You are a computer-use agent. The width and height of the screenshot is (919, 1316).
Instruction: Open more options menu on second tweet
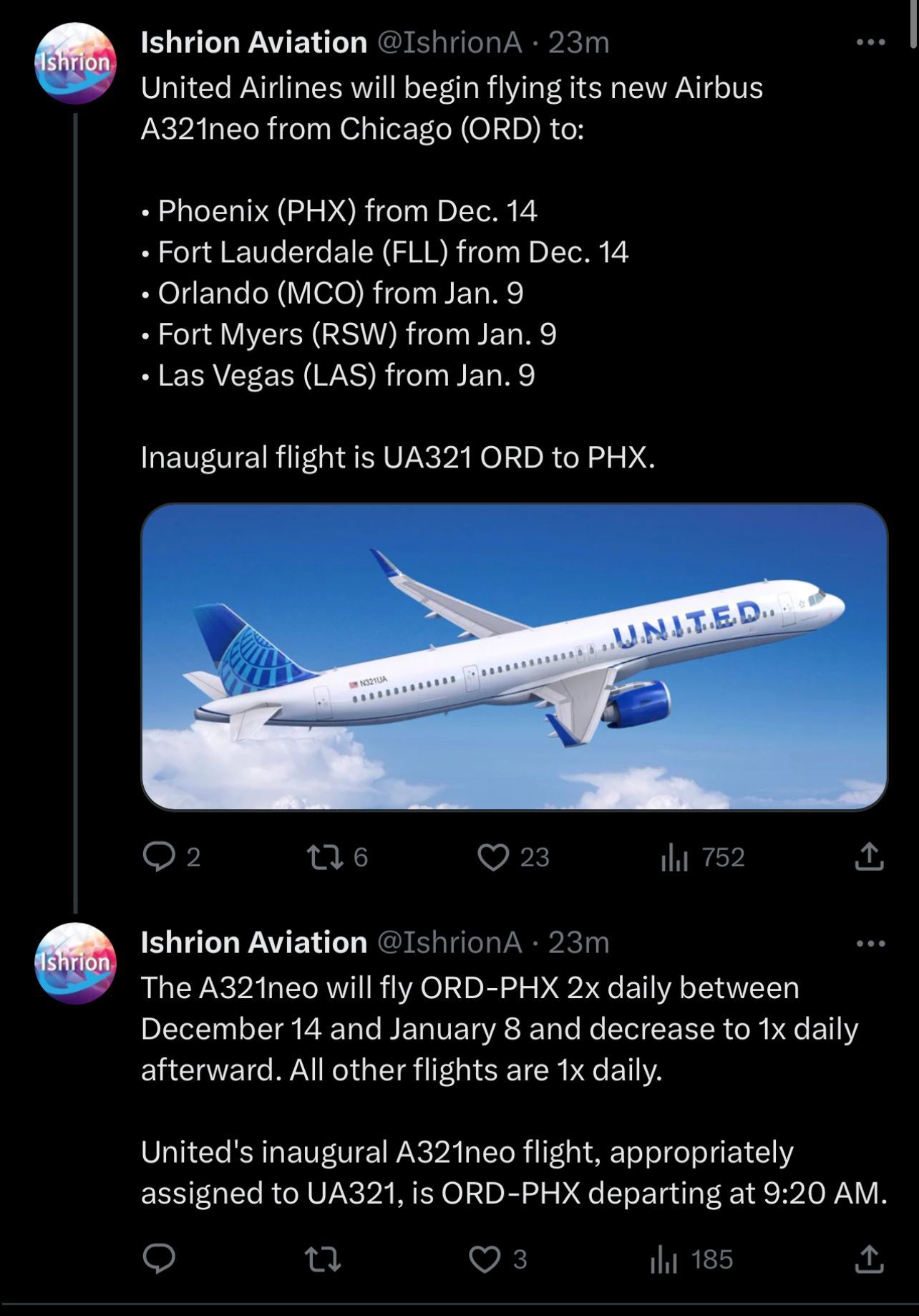click(870, 944)
